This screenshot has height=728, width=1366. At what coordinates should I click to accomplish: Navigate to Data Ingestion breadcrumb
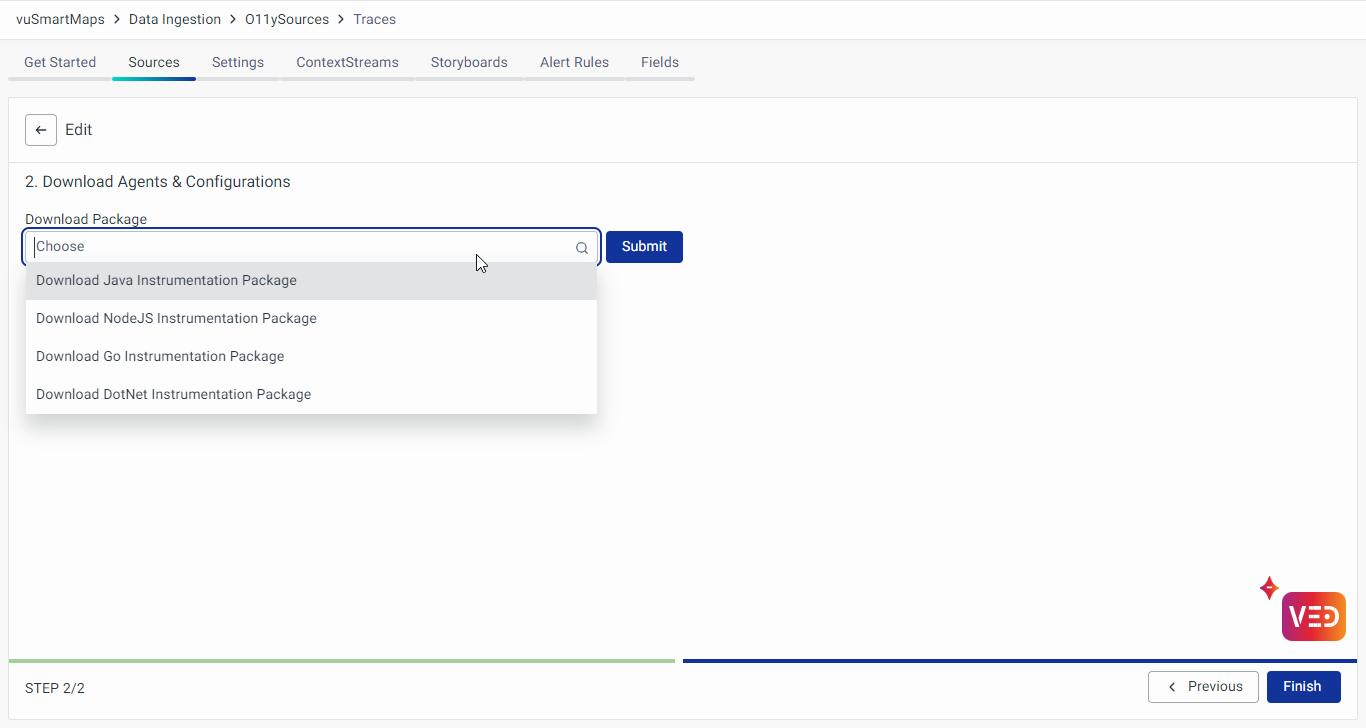[175, 19]
